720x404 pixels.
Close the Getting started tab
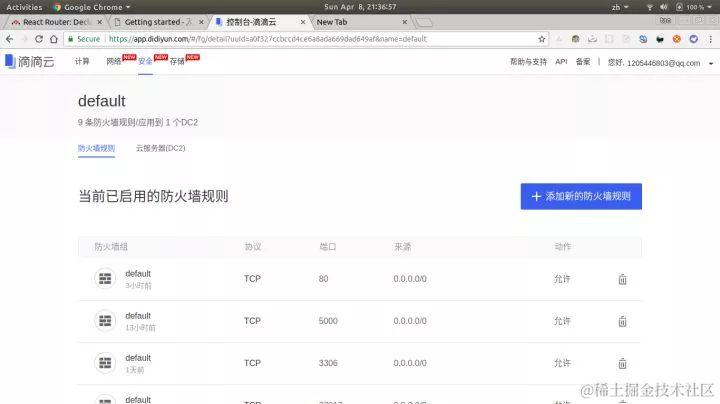201,22
